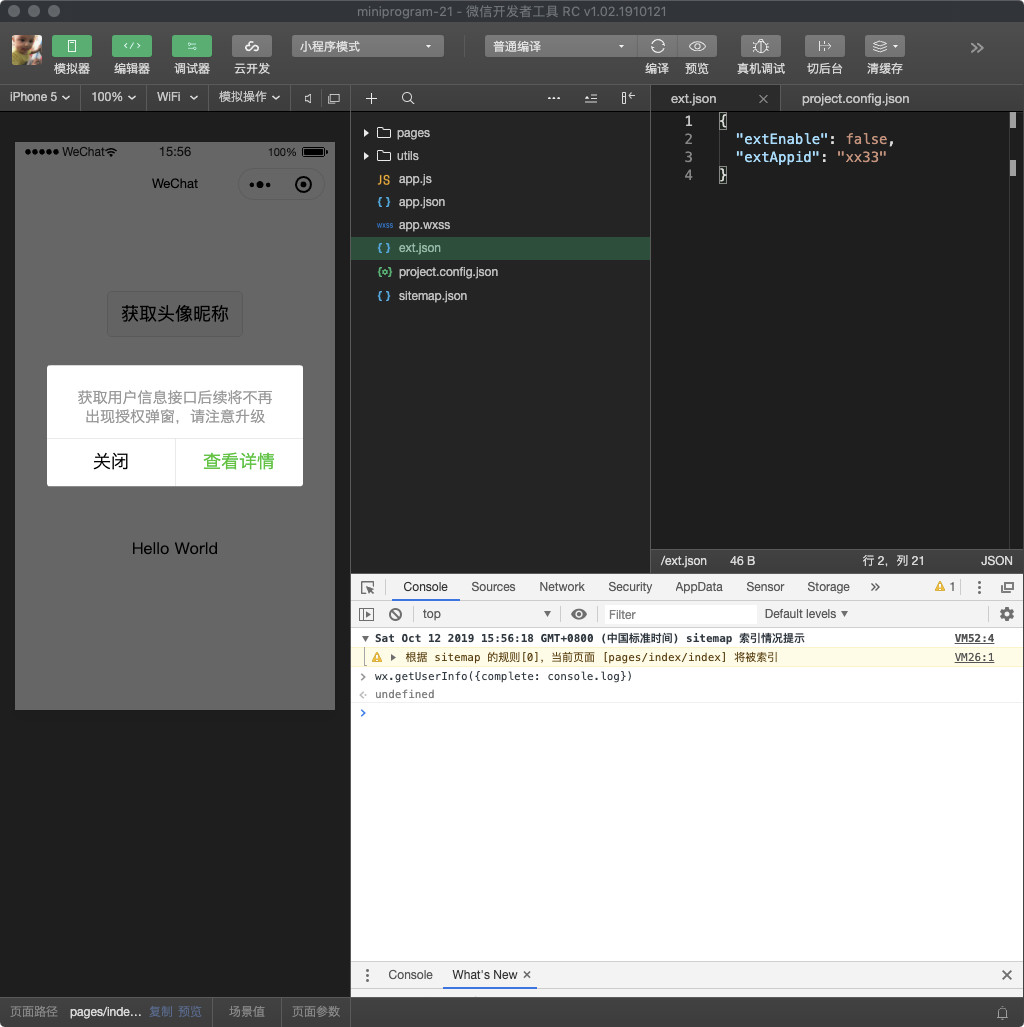Select JavaScript context from top dropdown
The height and width of the screenshot is (1027, 1024).
[x=487, y=614]
